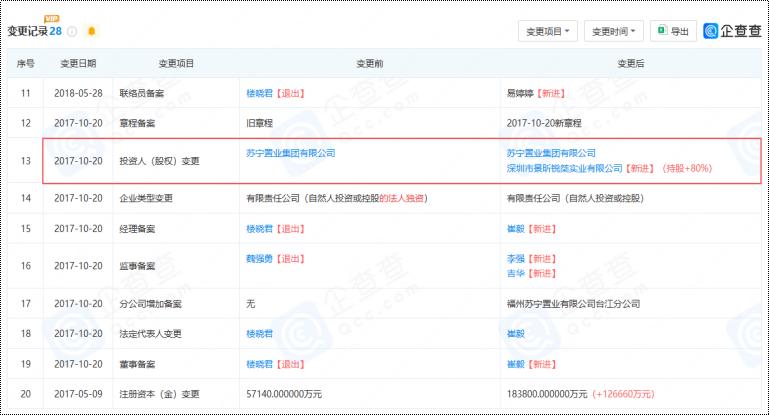Click 易婷婷 in row 11
770x416 pixels.
click(520, 93)
